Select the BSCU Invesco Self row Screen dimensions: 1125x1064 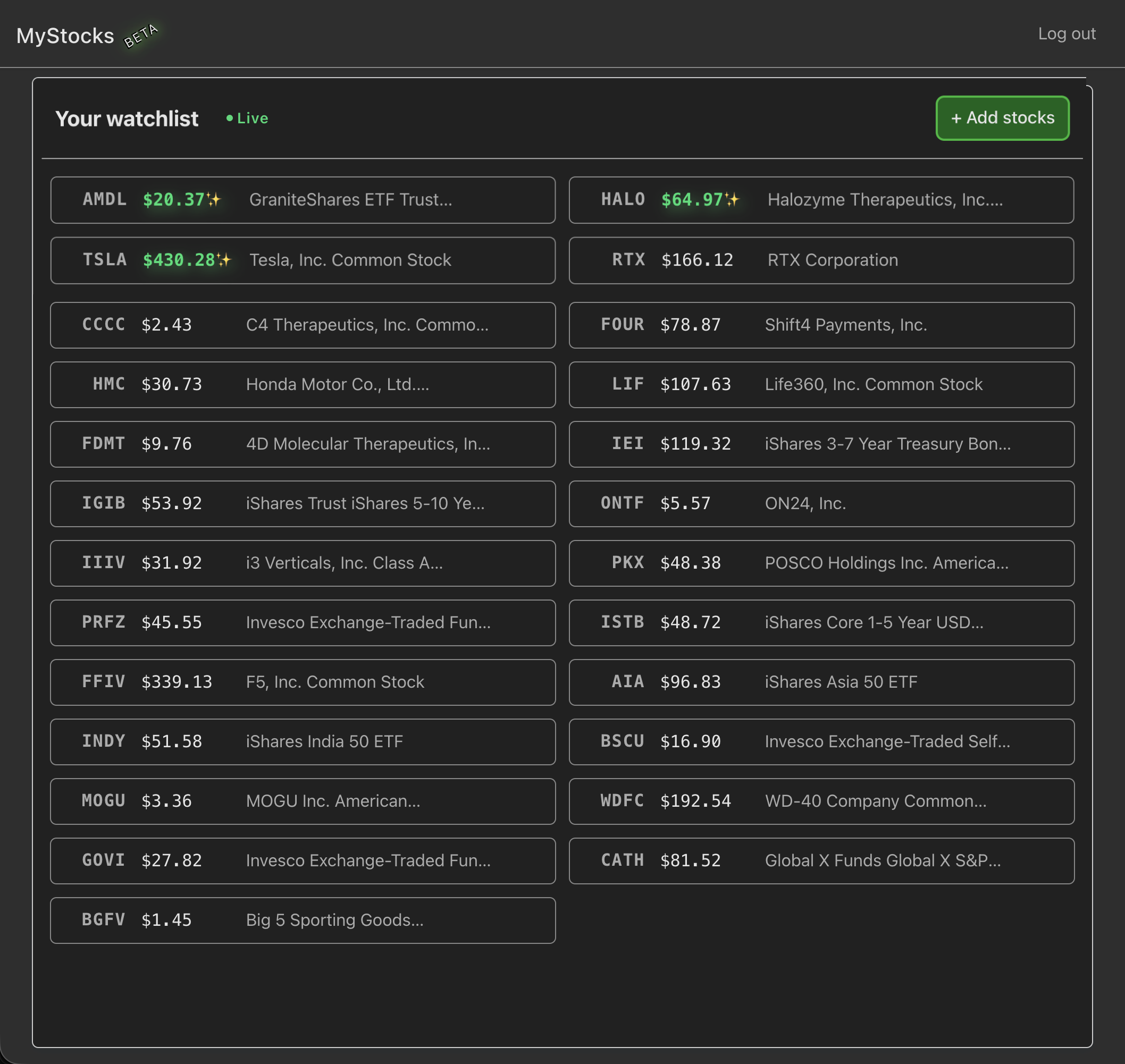tap(821, 742)
